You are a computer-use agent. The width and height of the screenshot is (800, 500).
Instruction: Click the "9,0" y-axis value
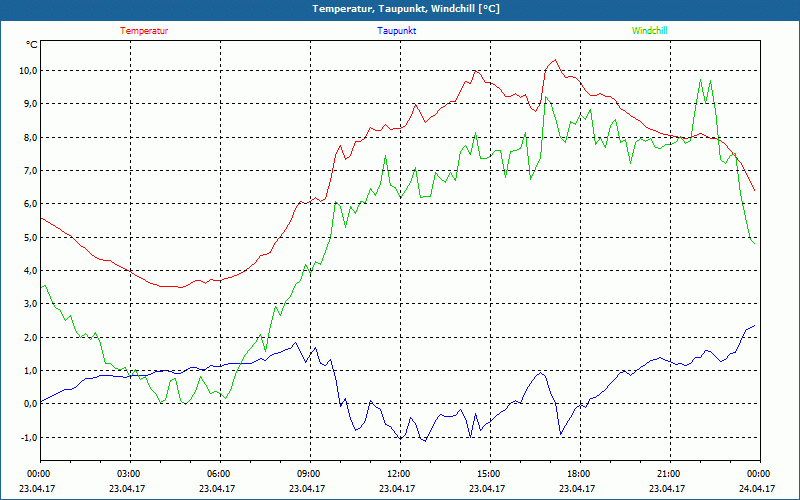[30, 104]
